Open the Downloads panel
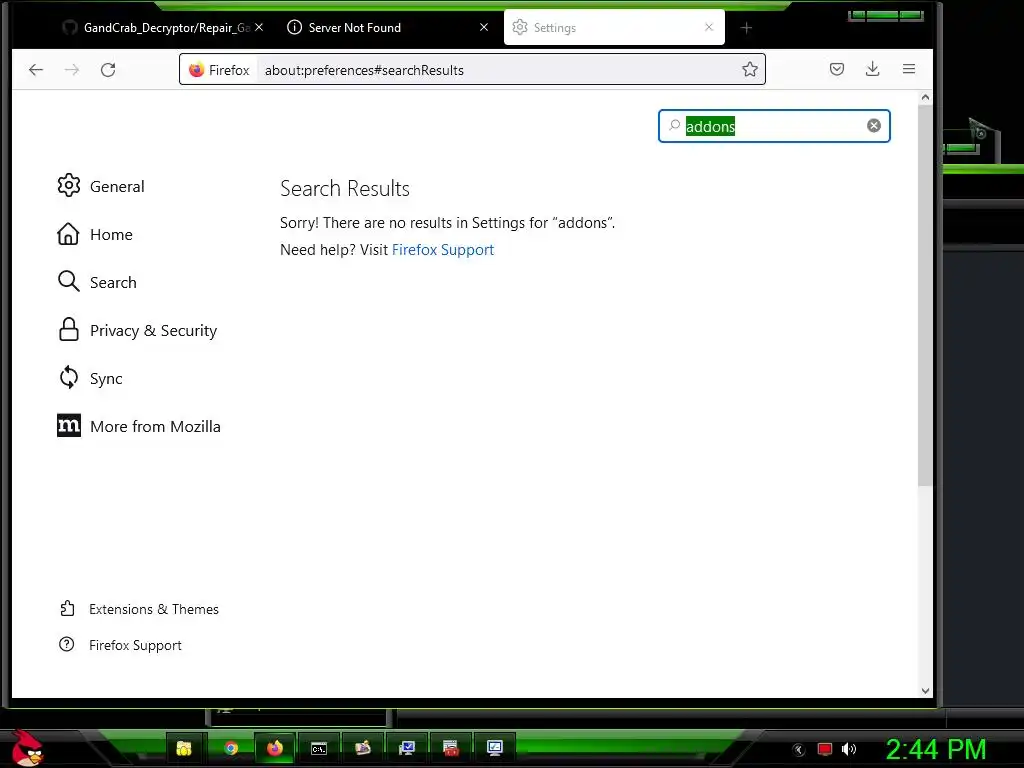 coord(872,69)
